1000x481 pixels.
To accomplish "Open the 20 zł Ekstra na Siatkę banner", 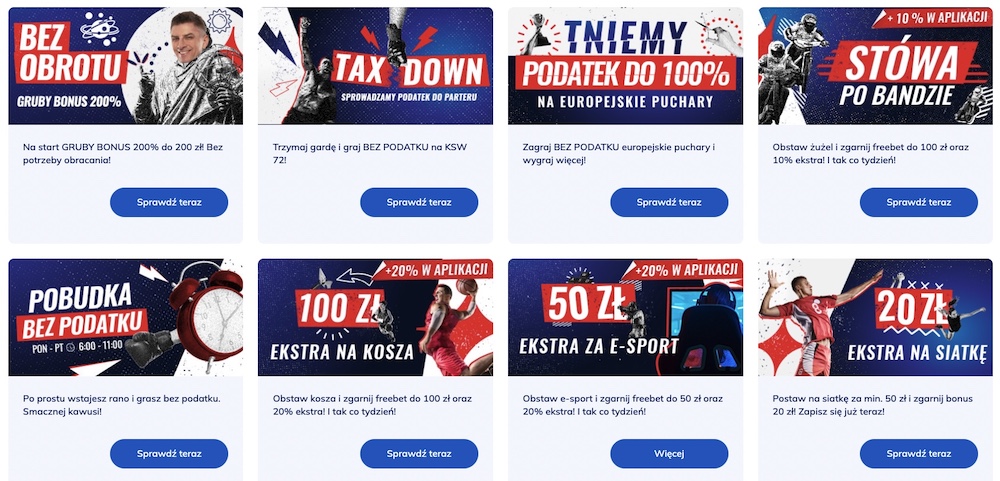I will click(x=876, y=317).
